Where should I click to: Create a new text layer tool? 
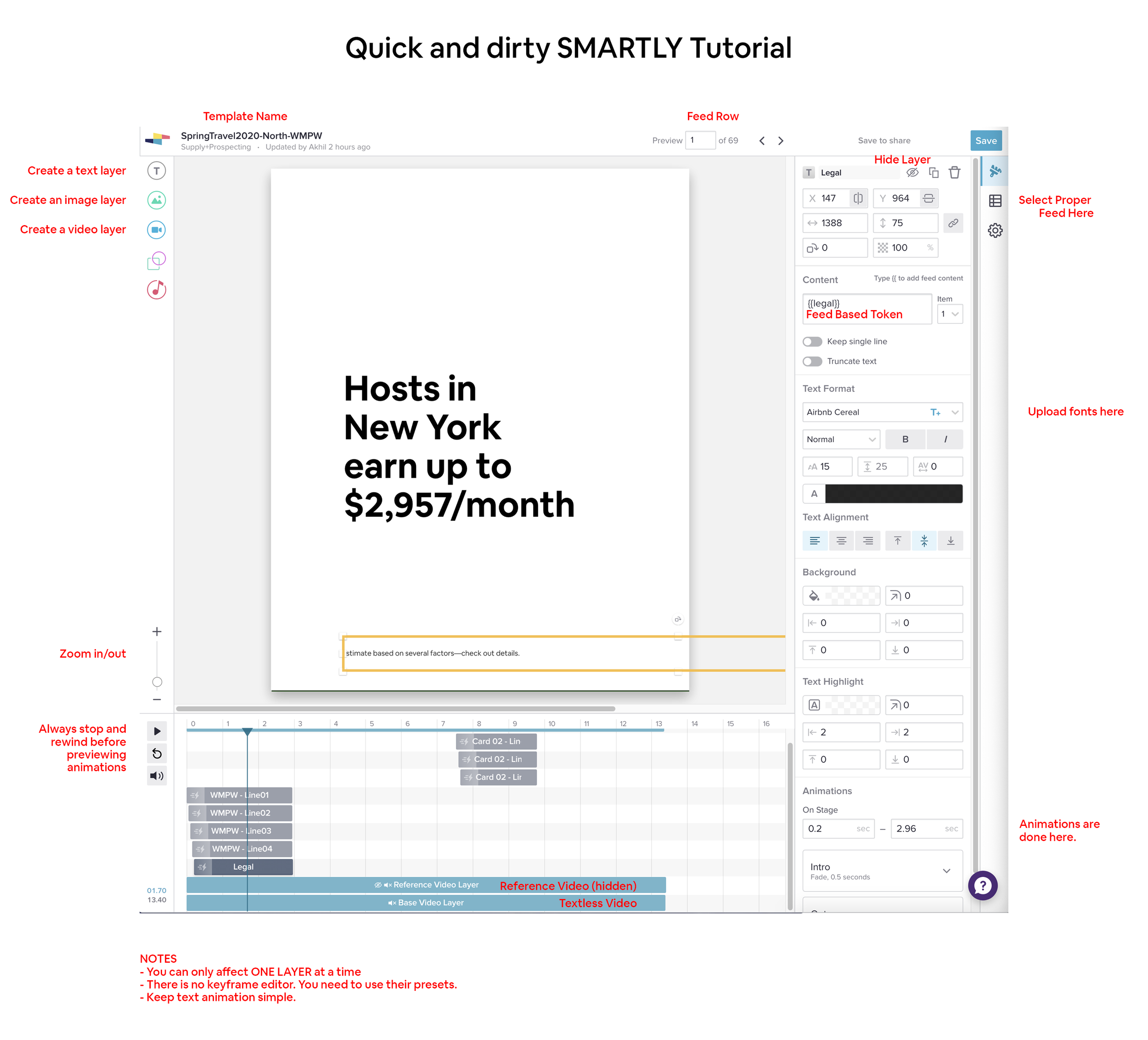point(157,171)
